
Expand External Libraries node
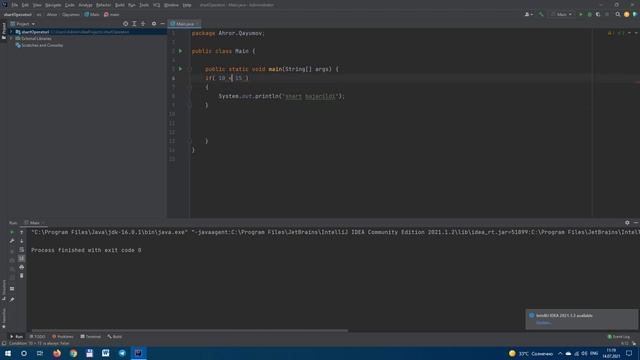point(11,38)
